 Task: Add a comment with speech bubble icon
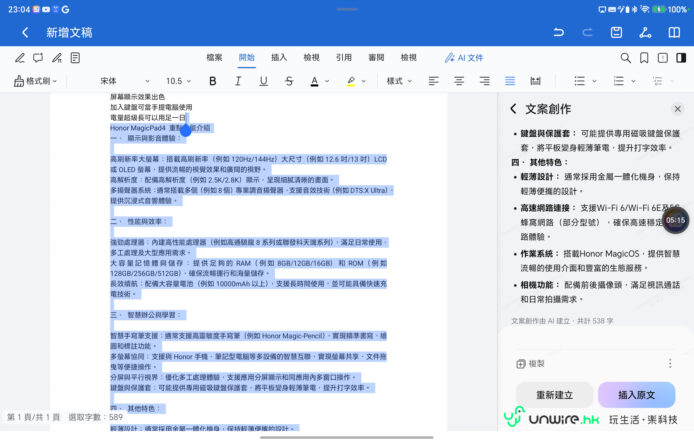(38, 58)
